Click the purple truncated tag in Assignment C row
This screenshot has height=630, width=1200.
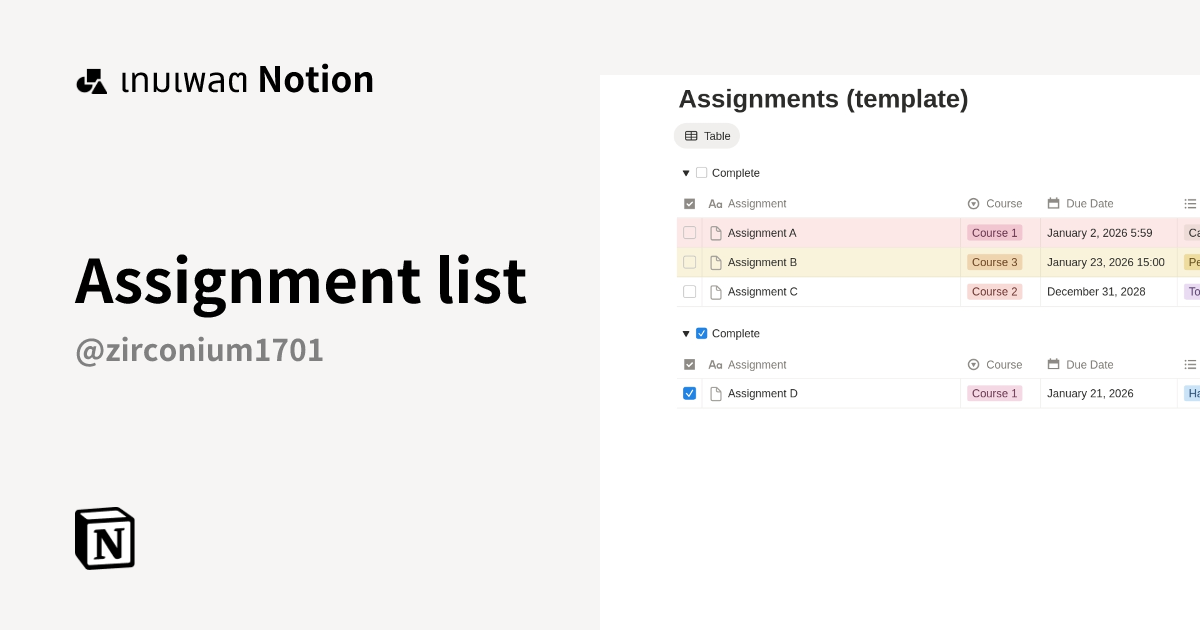(1192, 292)
